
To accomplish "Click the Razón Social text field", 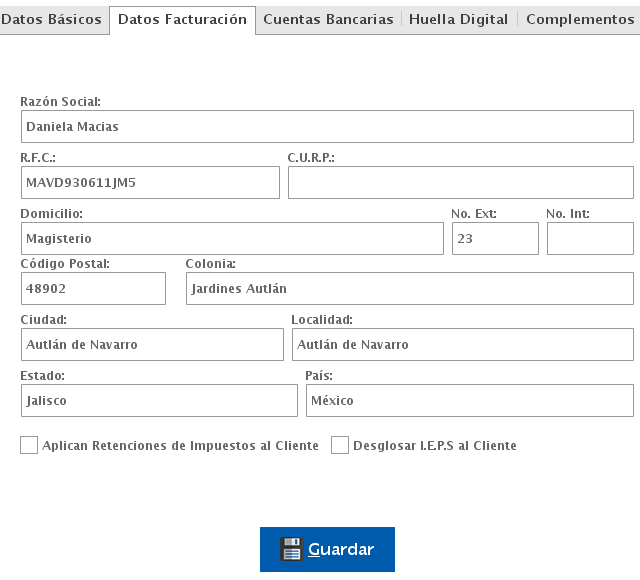I will click(x=326, y=127).
